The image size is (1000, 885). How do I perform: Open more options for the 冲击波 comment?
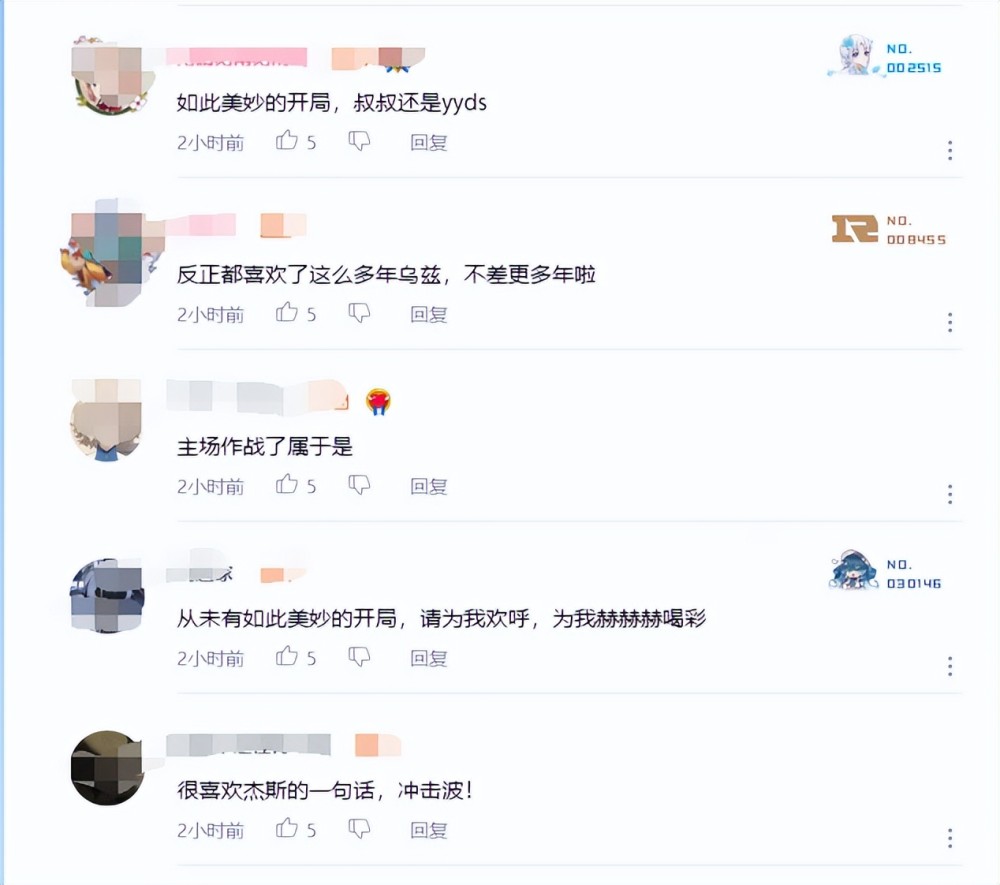[x=950, y=838]
